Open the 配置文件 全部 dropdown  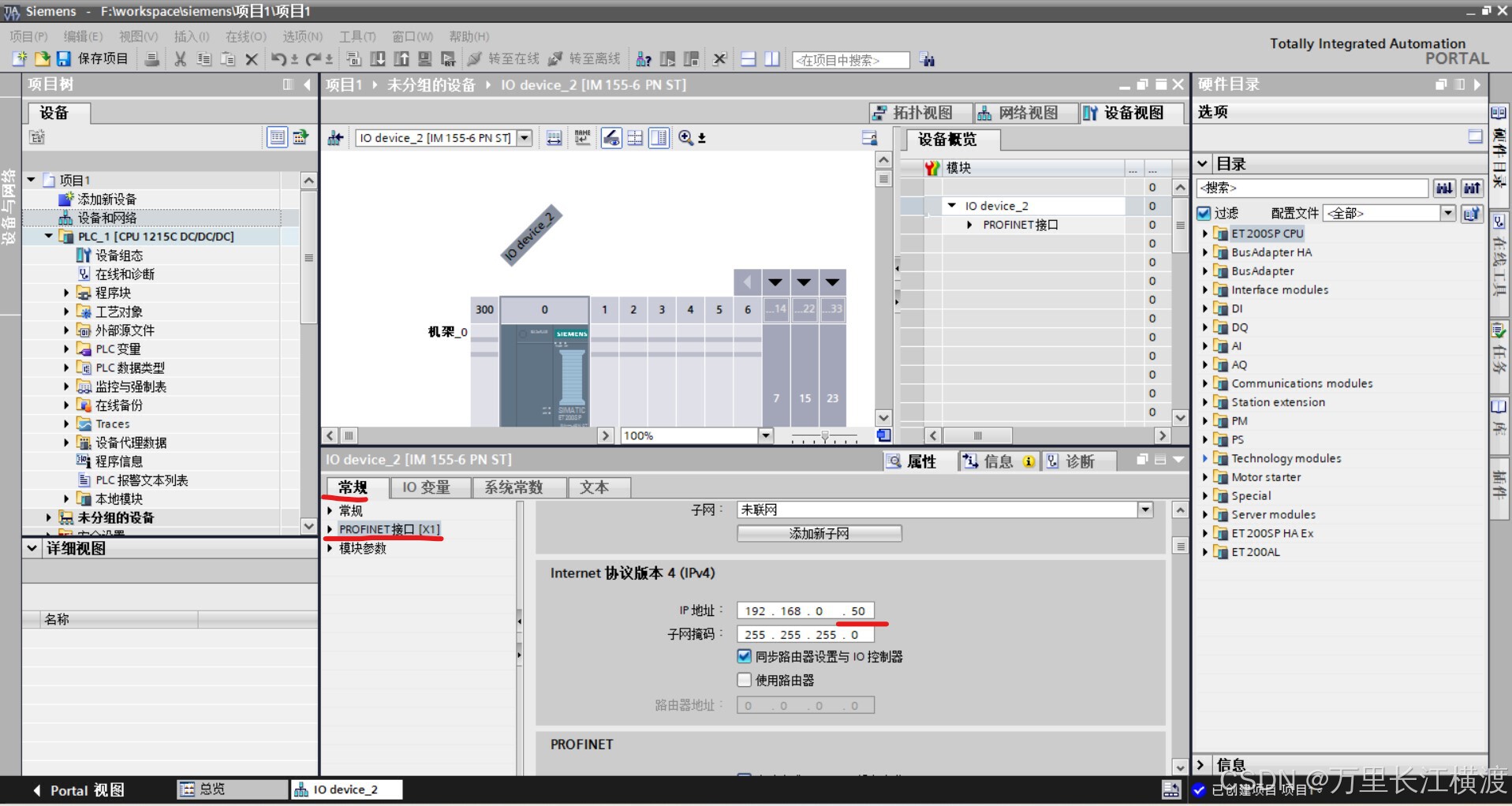pyautogui.click(x=1447, y=213)
